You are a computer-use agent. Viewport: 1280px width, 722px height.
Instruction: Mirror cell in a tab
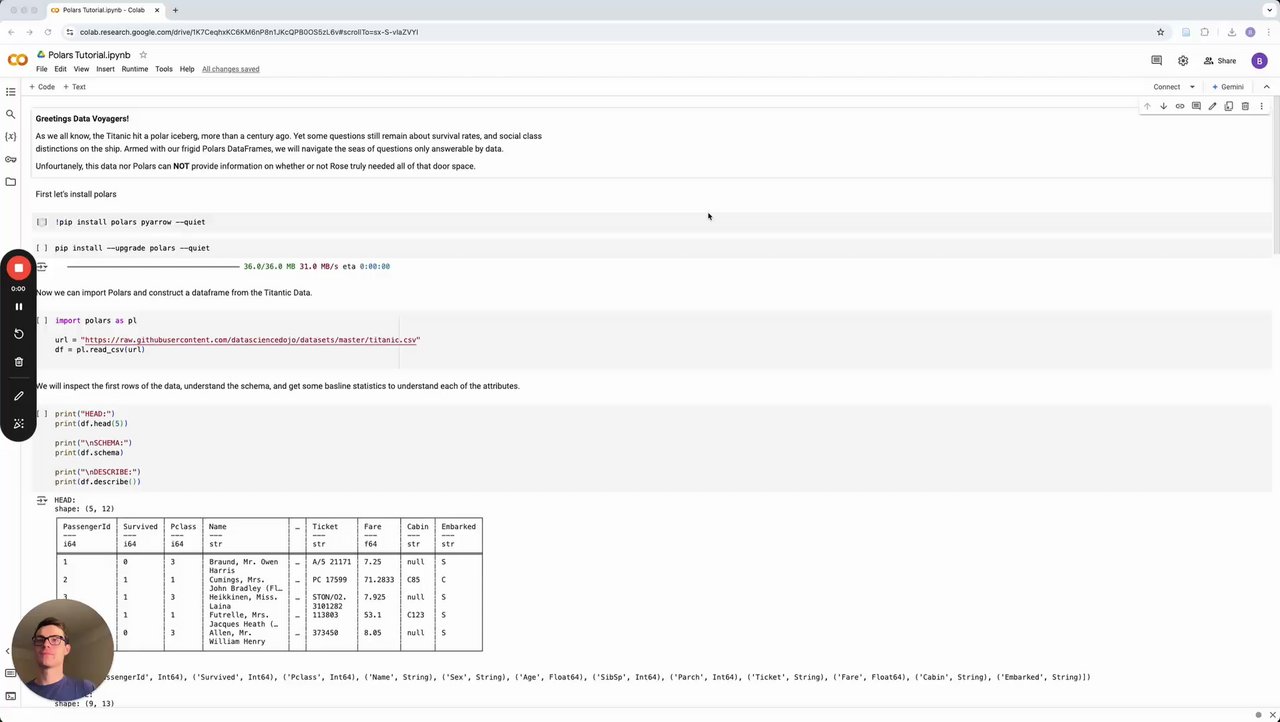coord(1229,106)
